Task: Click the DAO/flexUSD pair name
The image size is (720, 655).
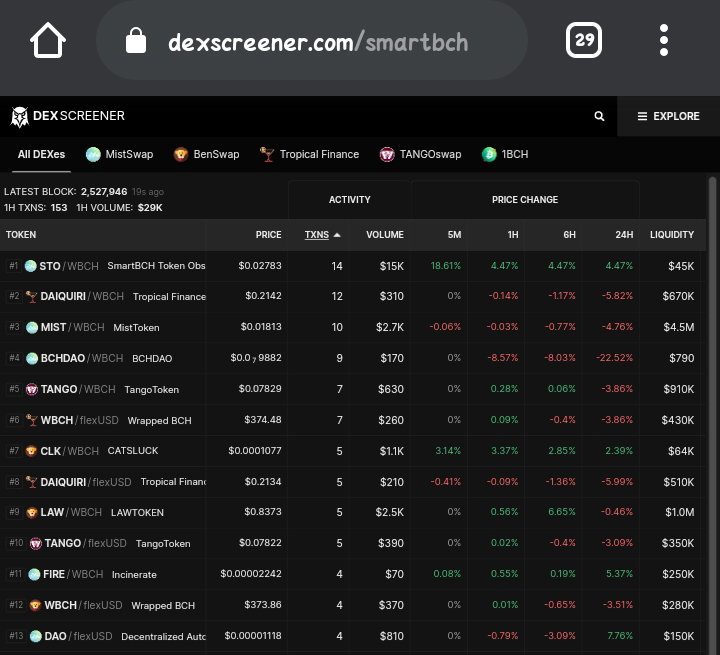Action: (x=78, y=636)
